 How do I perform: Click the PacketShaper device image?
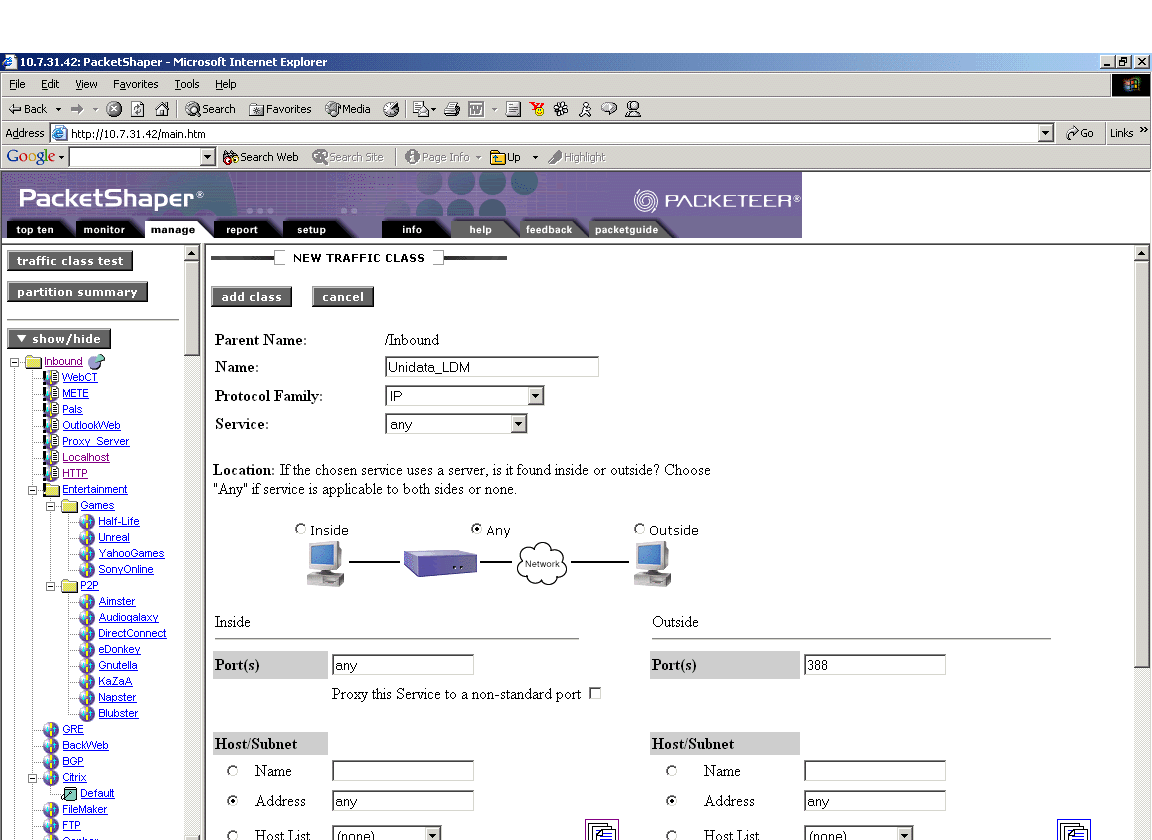440,563
